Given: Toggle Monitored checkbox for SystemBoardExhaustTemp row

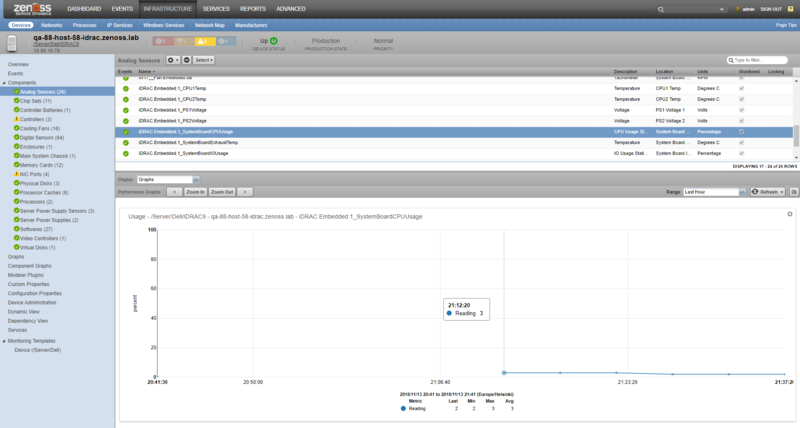Looking at the screenshot, I should [742, 143].
